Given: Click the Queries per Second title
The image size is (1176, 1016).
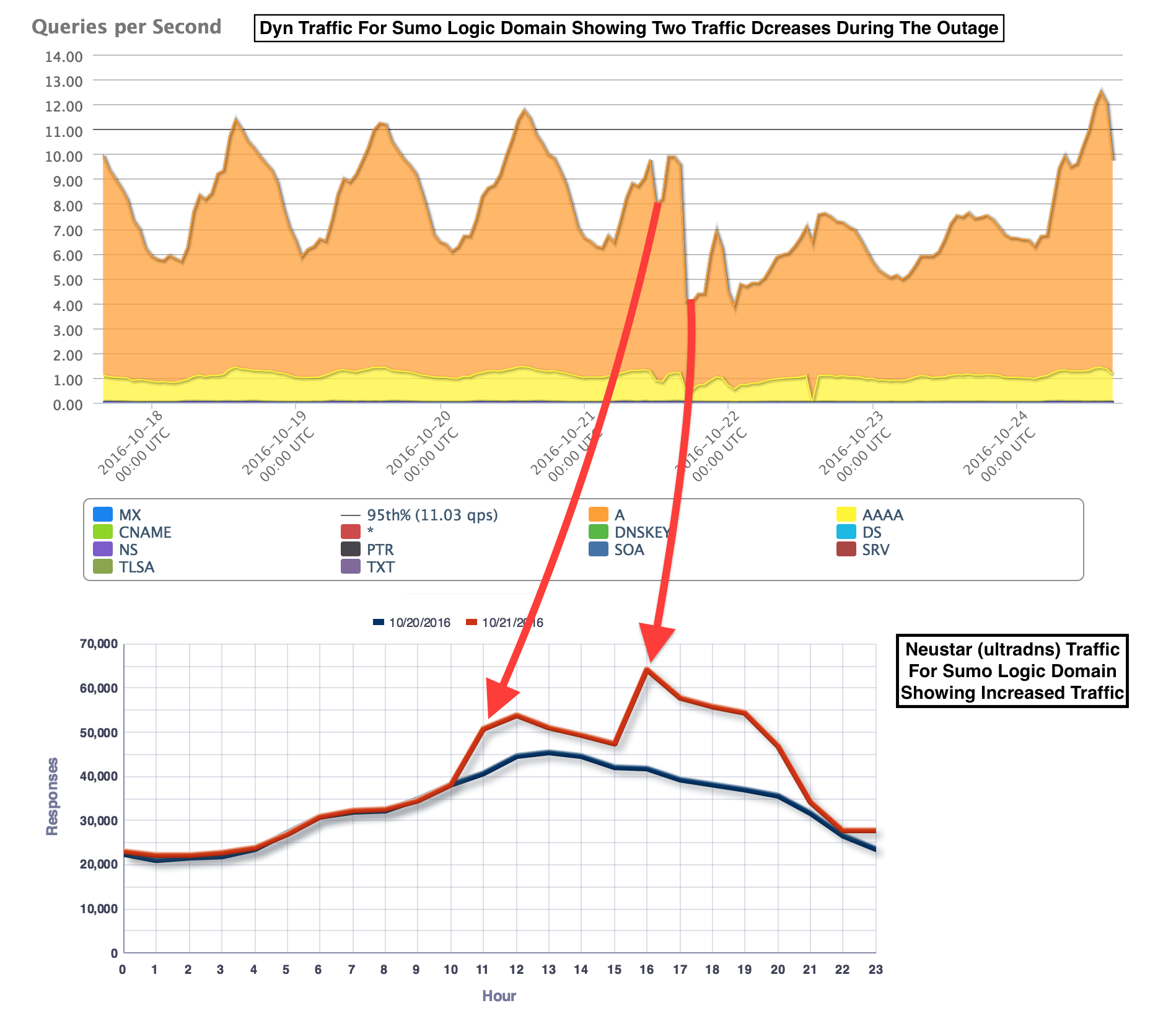Looking at the screenshot, I should point(126,27).
